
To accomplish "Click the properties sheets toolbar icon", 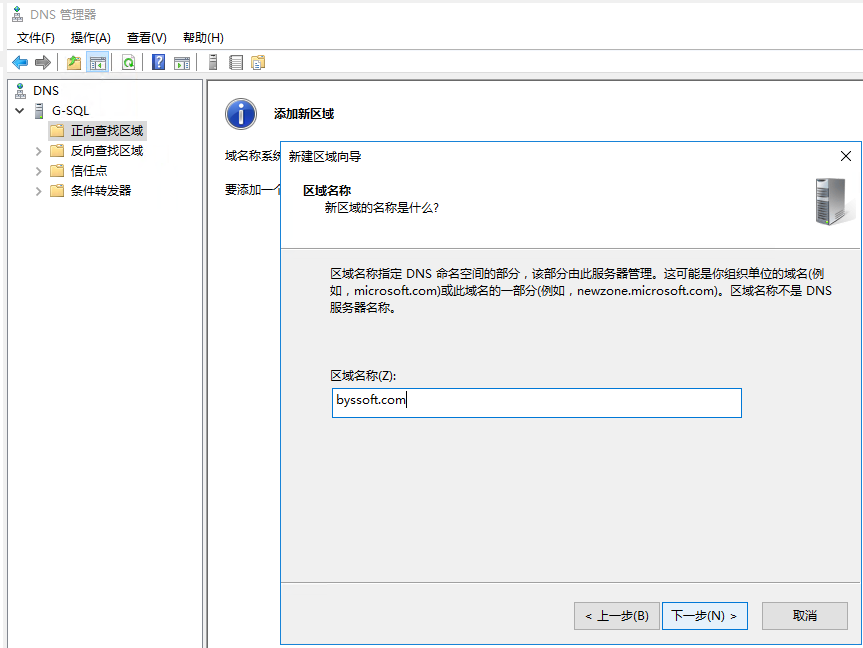I will [258, 63].
